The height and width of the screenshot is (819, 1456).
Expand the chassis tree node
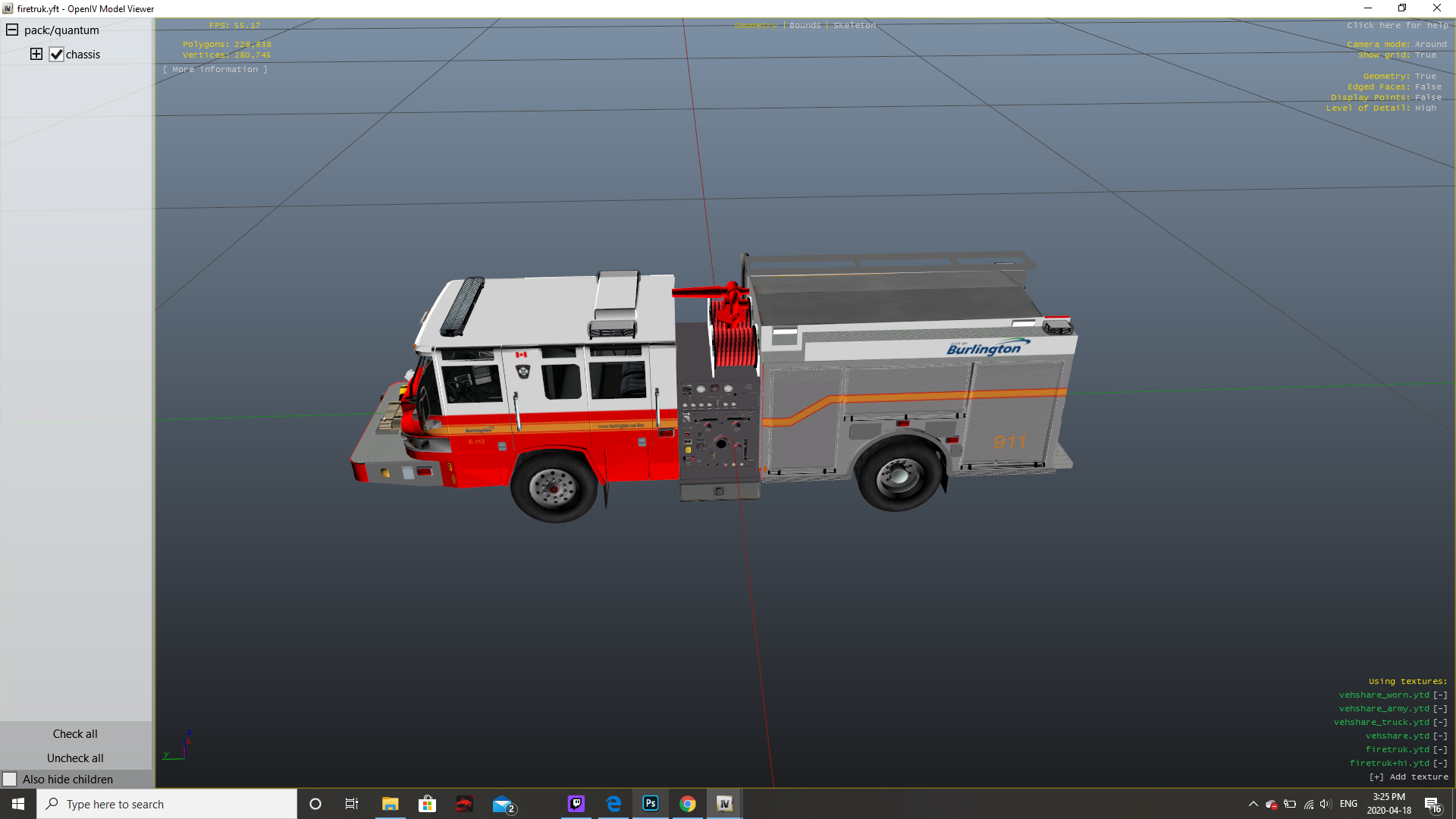[x=36, y=54]
